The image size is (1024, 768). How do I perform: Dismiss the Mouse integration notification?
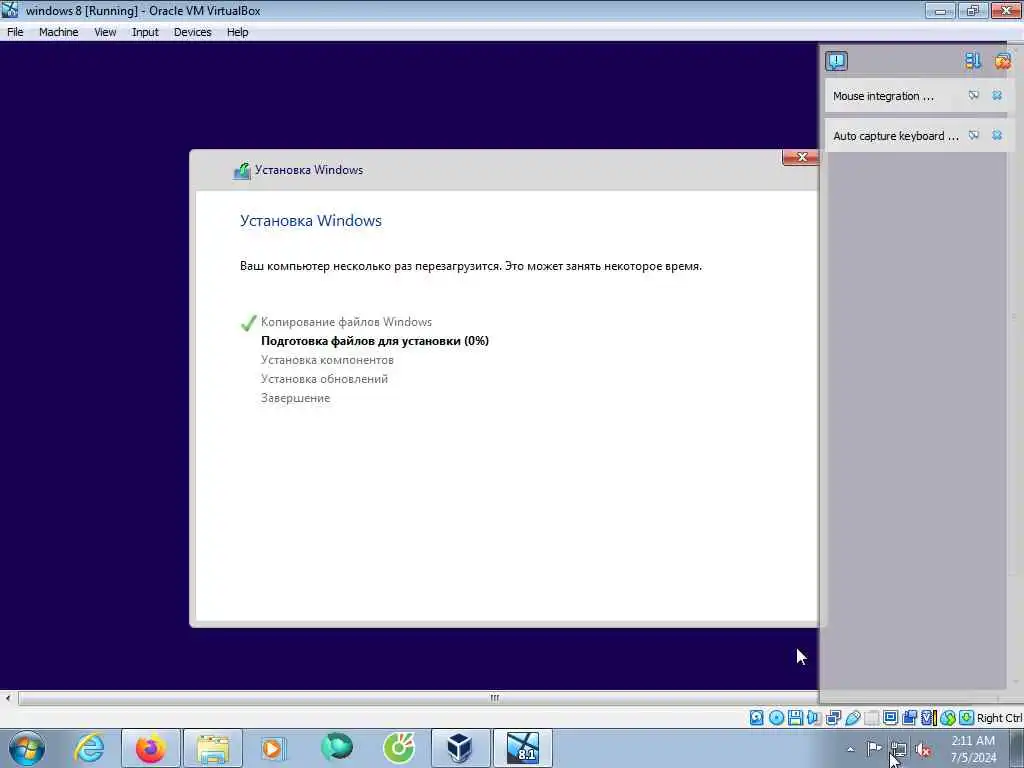(x=997, y=95)
